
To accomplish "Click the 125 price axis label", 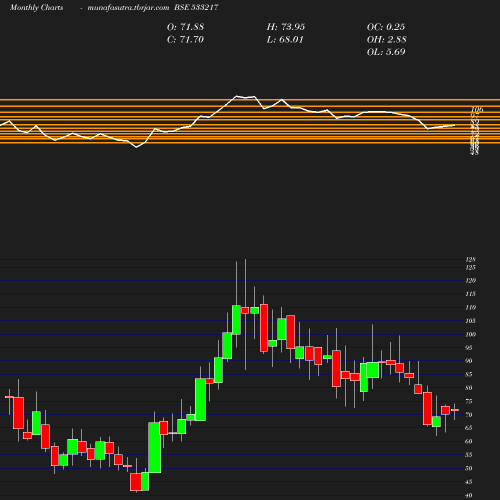I will coord(471,267).
